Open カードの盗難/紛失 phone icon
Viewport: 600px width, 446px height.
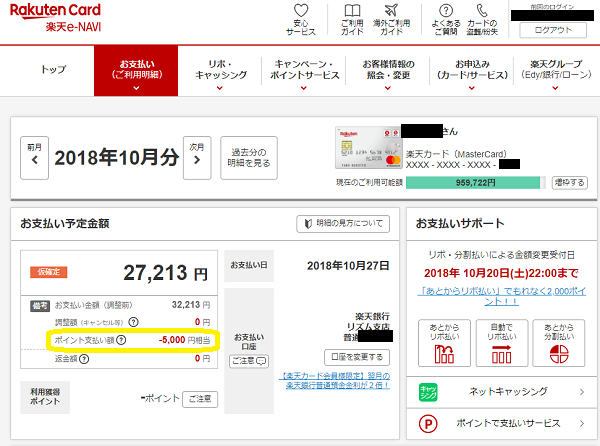pyautogui.click(x=482, y=10)
